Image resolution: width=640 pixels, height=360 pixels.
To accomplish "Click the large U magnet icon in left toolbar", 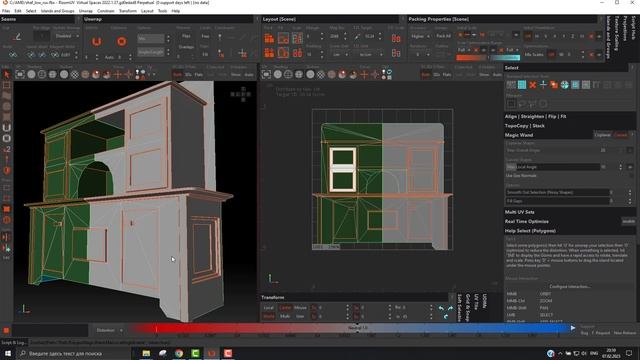I will [x=7, y=127].
